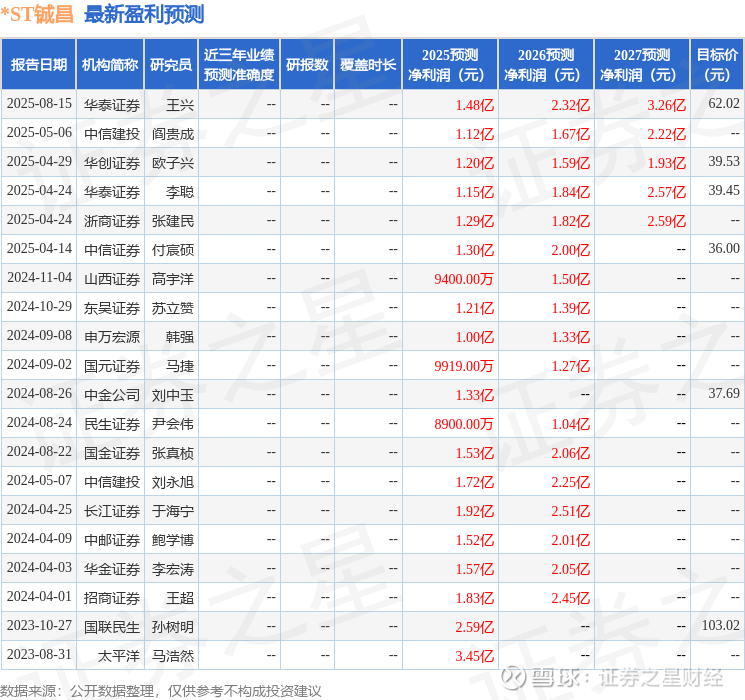This screenshot has height=700, width=745.
Task: Click analyst name 李聪
Action: pyautogui.click(x=180, y=192)
